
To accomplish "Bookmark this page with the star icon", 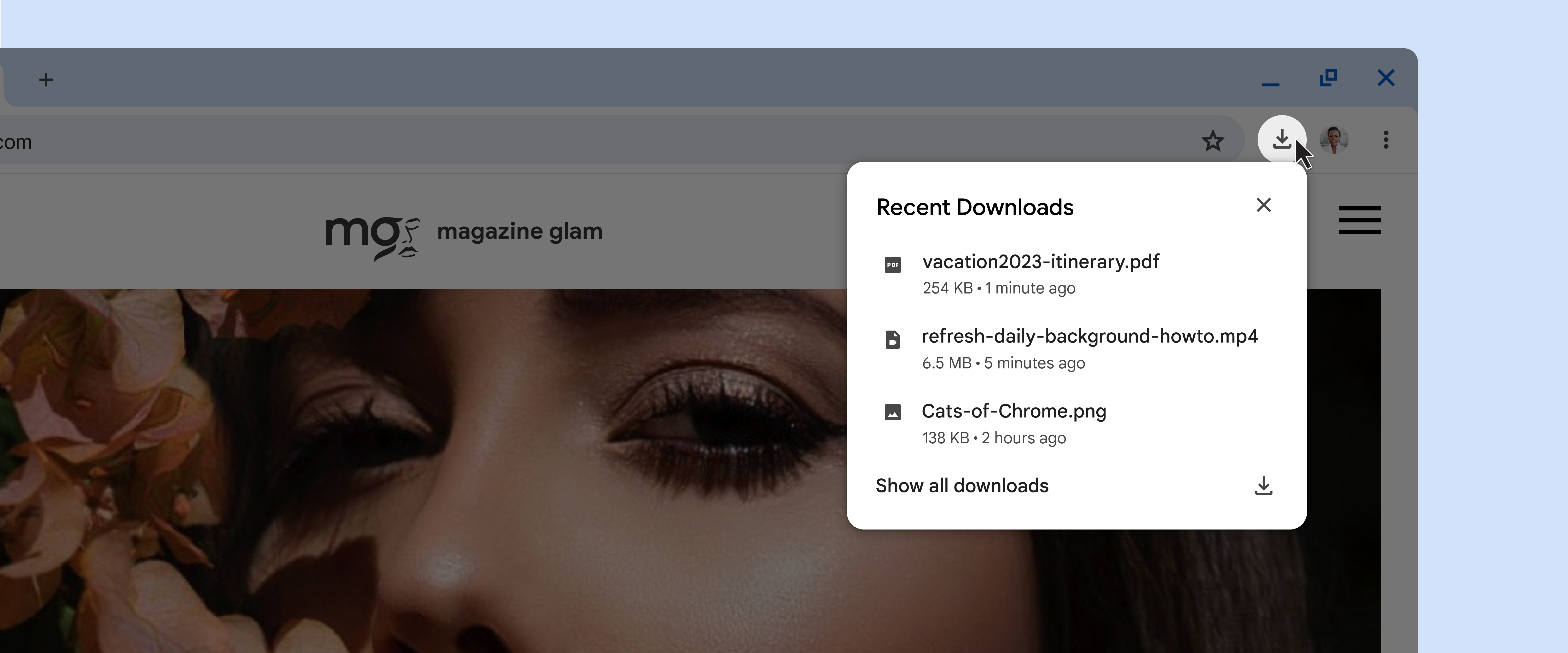I will coord(1213,141).
